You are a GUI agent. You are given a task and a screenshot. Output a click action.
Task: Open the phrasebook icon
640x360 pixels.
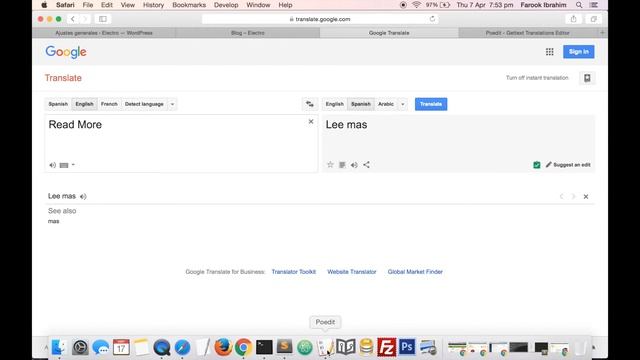coord(587,78)
